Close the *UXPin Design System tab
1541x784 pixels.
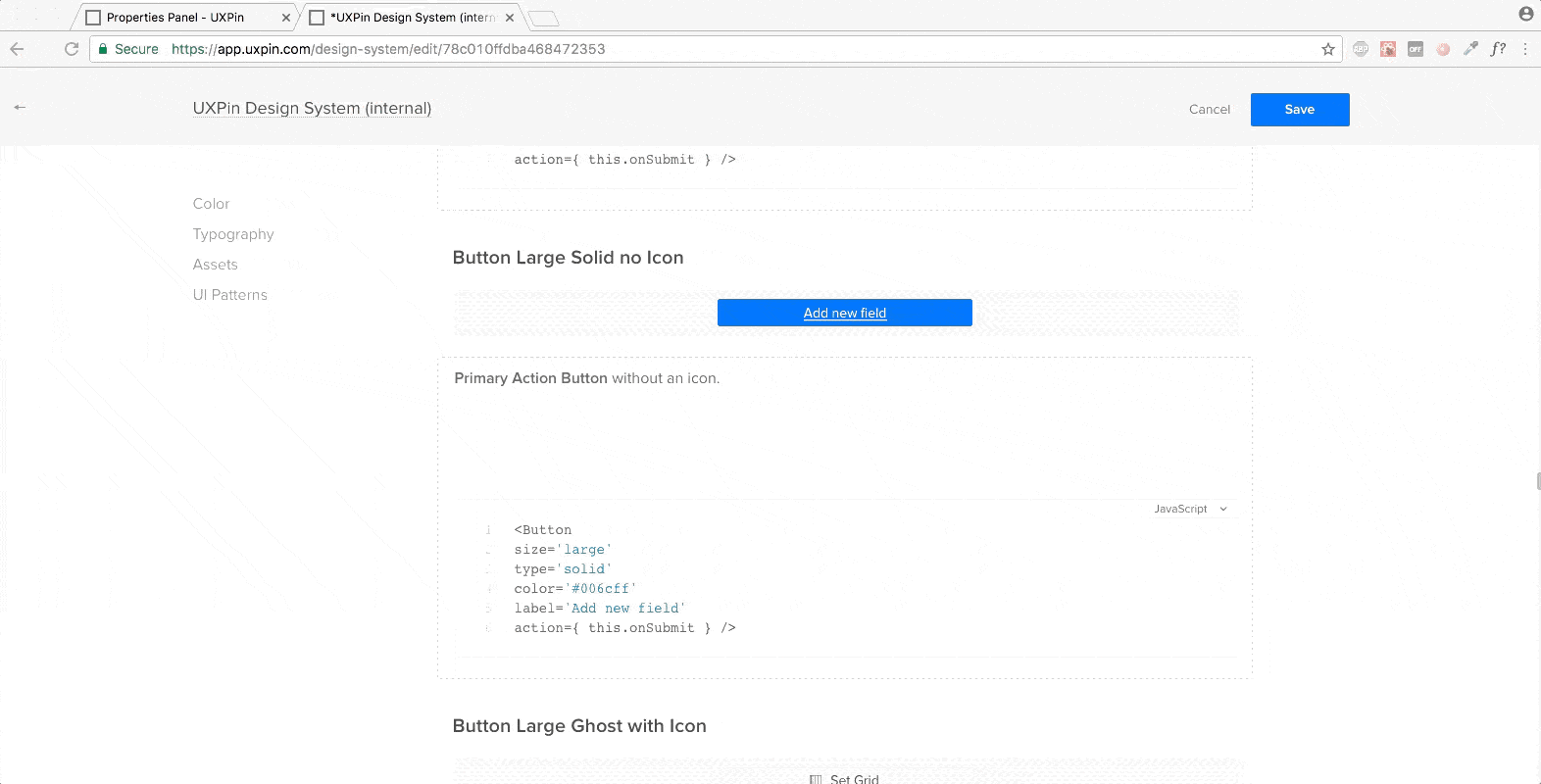(510, 18)
